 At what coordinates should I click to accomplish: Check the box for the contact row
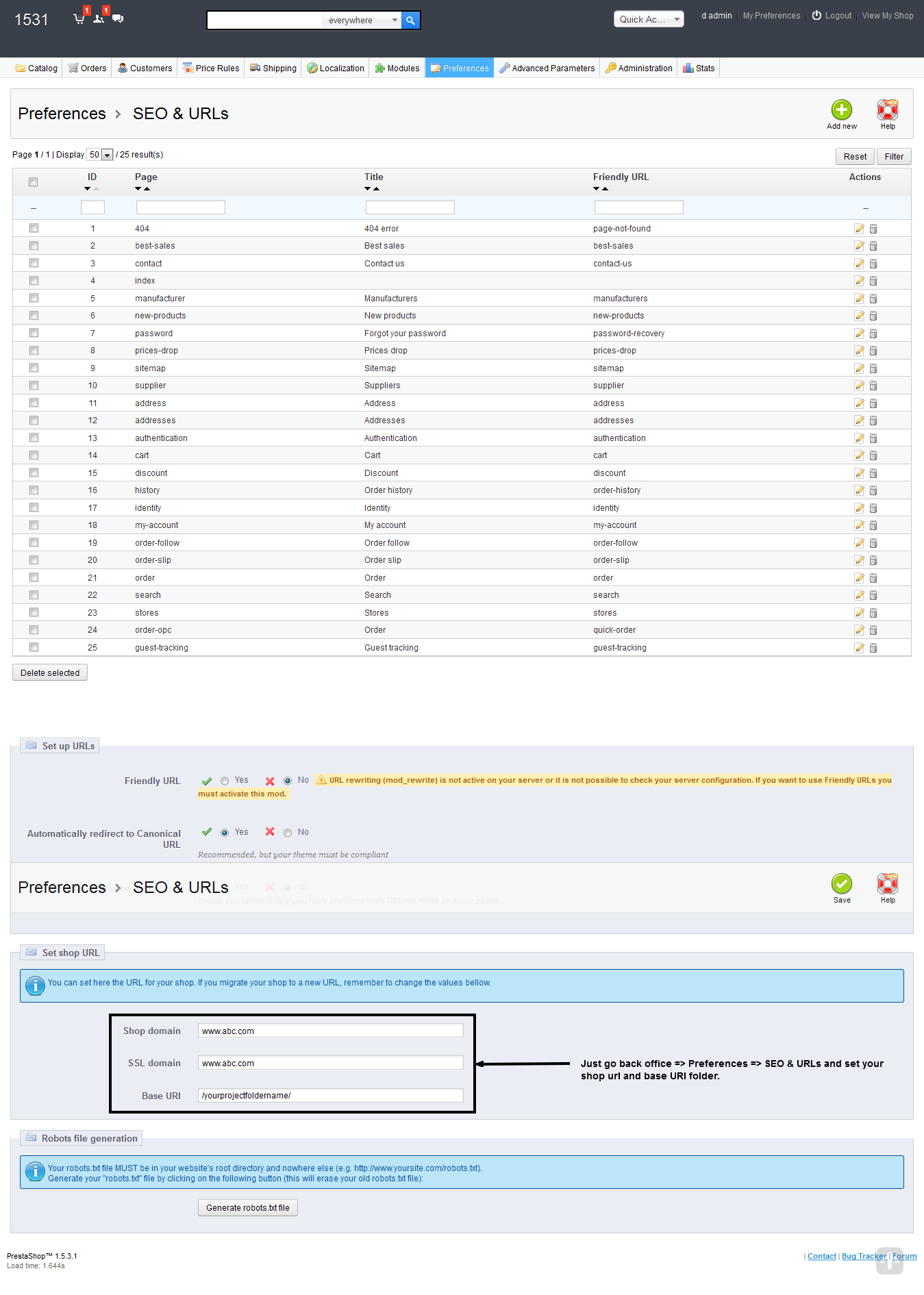[x=34, y=263]
